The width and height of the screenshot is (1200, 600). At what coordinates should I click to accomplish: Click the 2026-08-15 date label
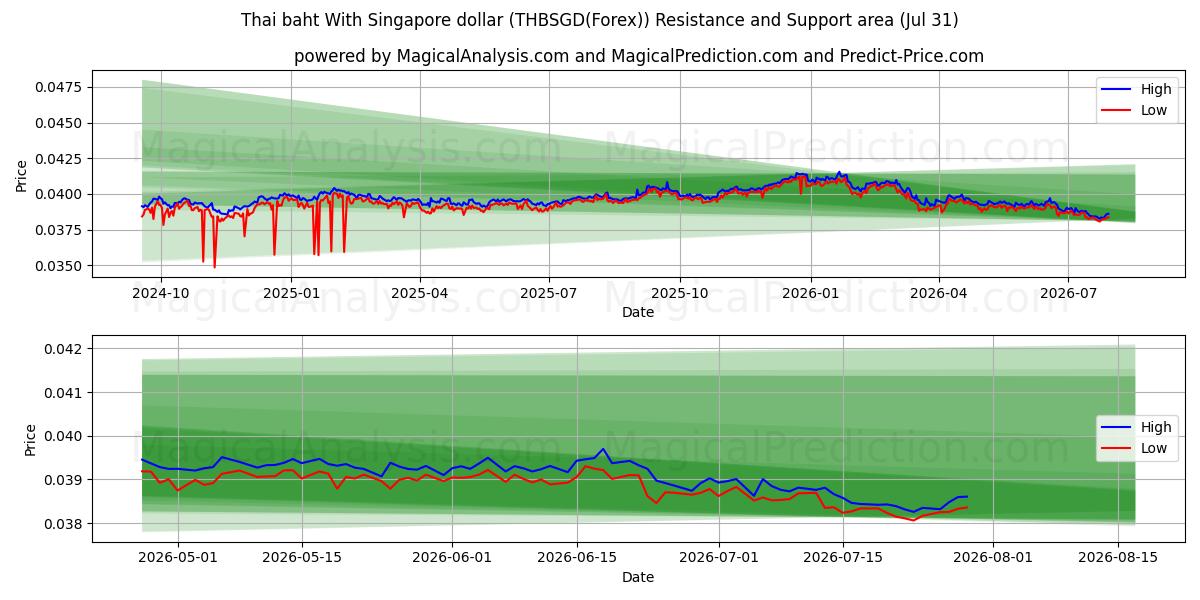click(1118, 560)
